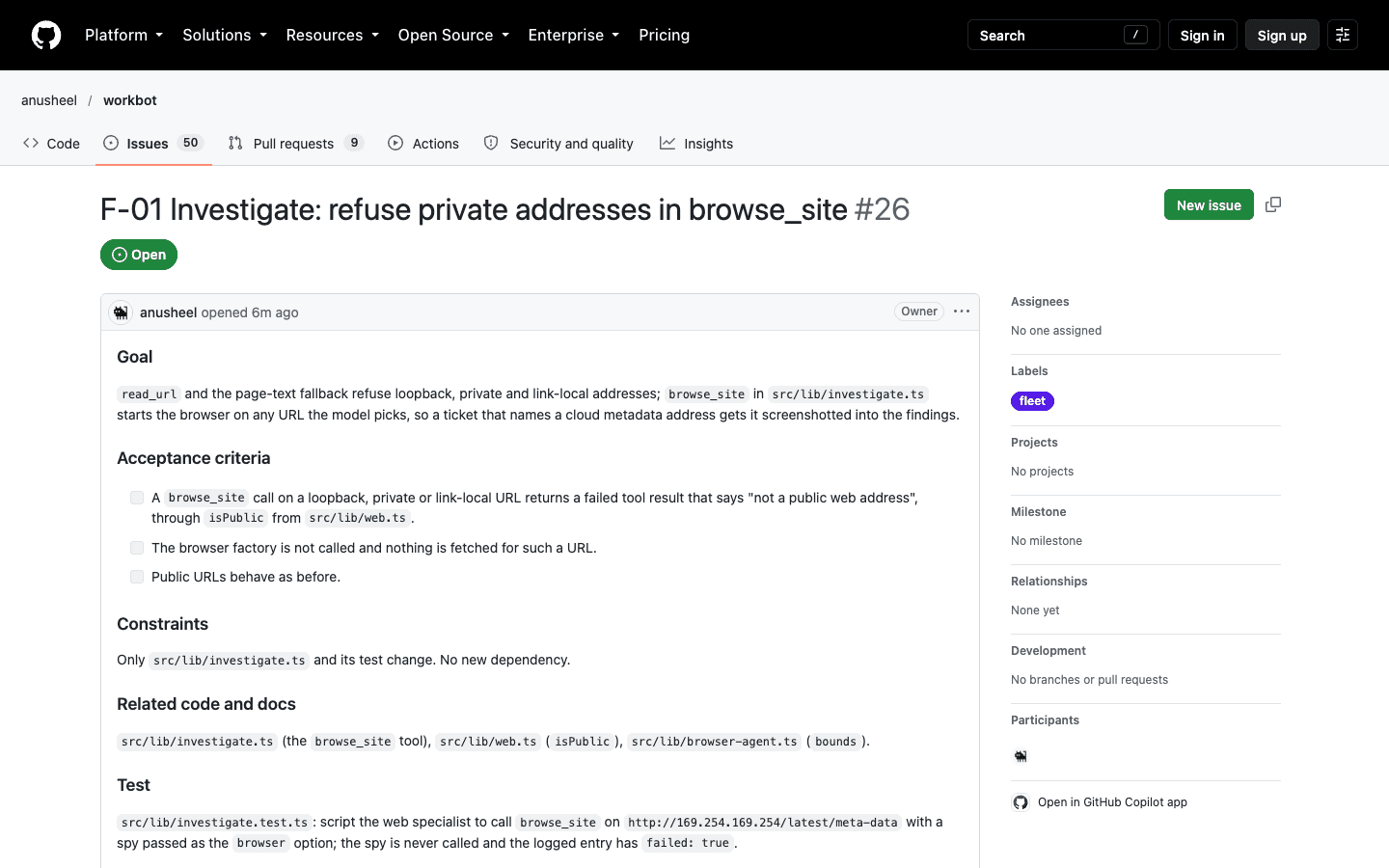Click the anusheel author name in comment
The width and height of the screenshot is (1389, 868).
(168, 312)
